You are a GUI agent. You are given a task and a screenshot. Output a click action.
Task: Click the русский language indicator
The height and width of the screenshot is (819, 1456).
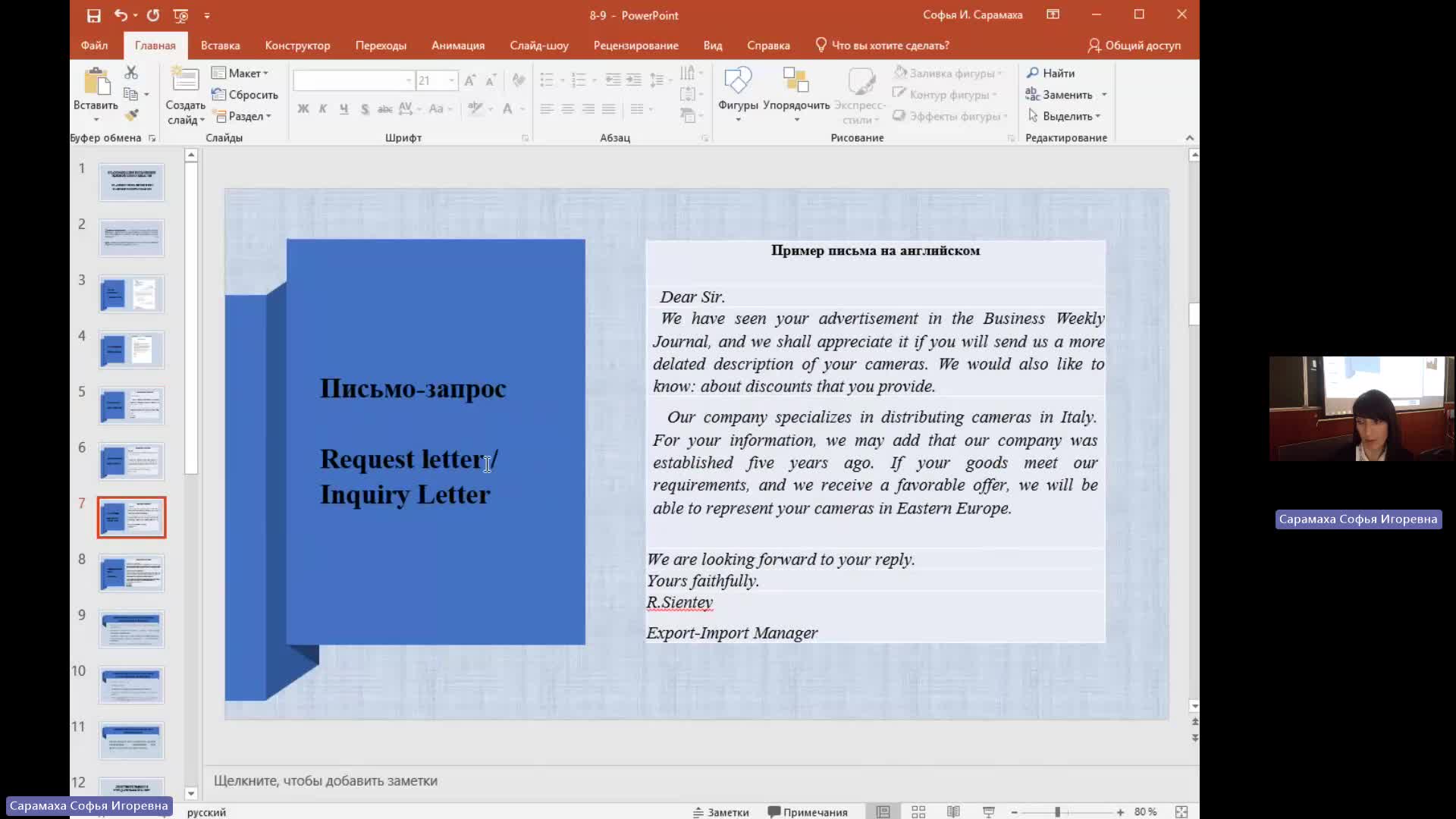click(206, 812)
